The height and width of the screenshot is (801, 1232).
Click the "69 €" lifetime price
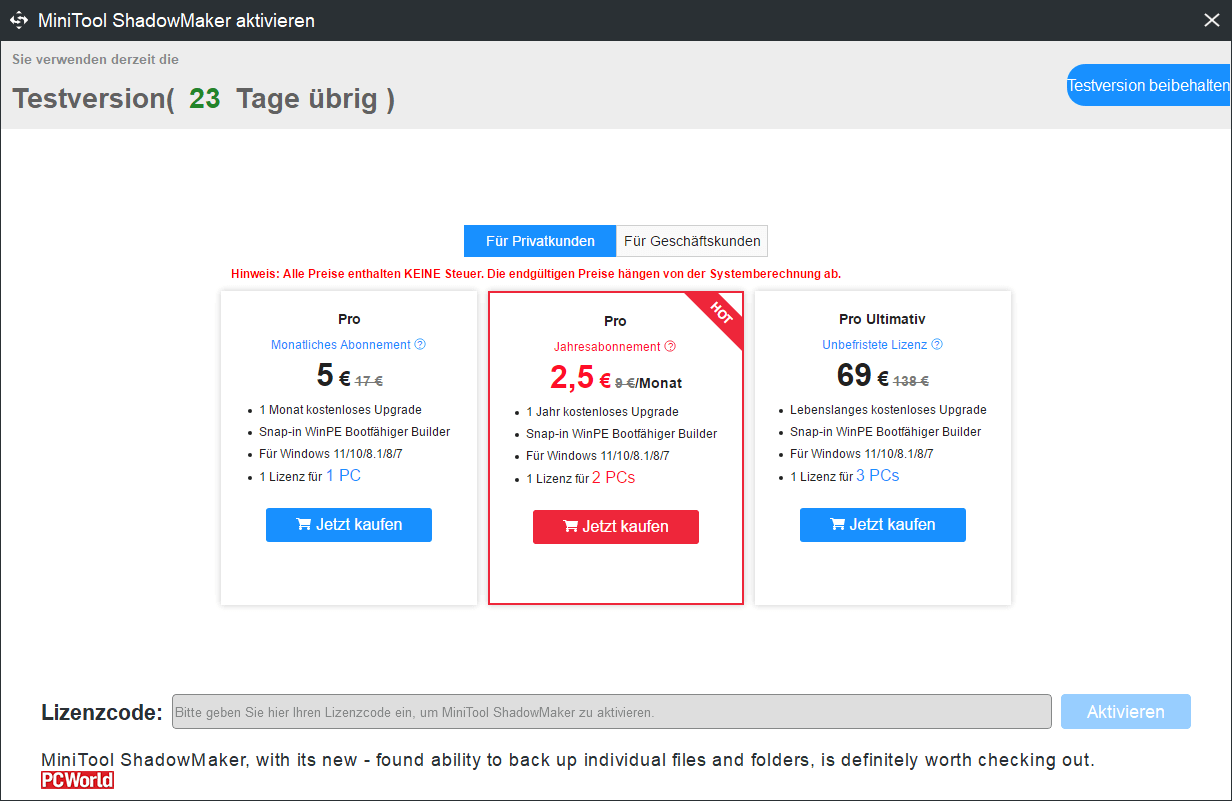[863, 376]
